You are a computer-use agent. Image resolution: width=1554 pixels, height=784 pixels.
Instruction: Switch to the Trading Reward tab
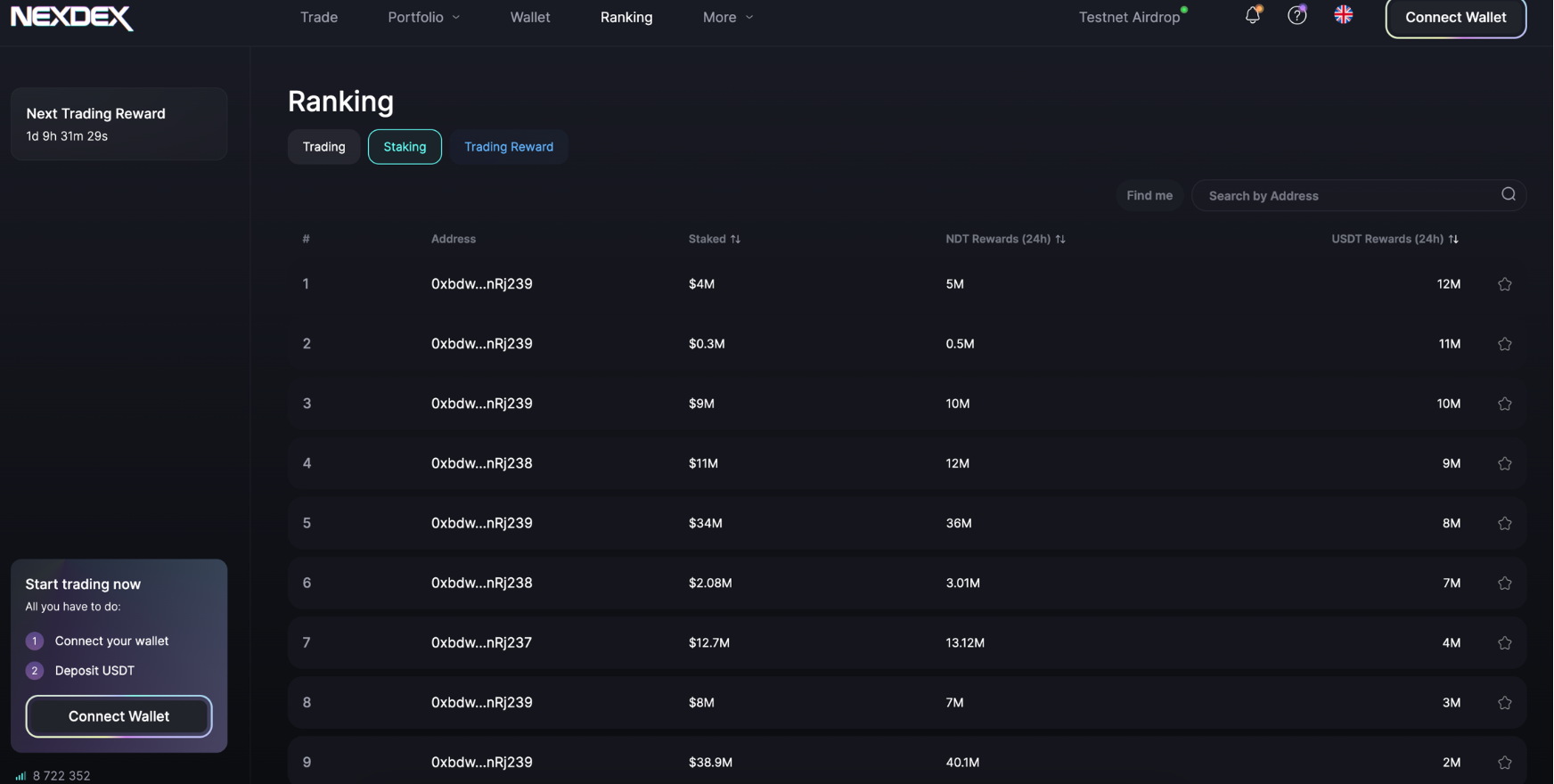508,147
